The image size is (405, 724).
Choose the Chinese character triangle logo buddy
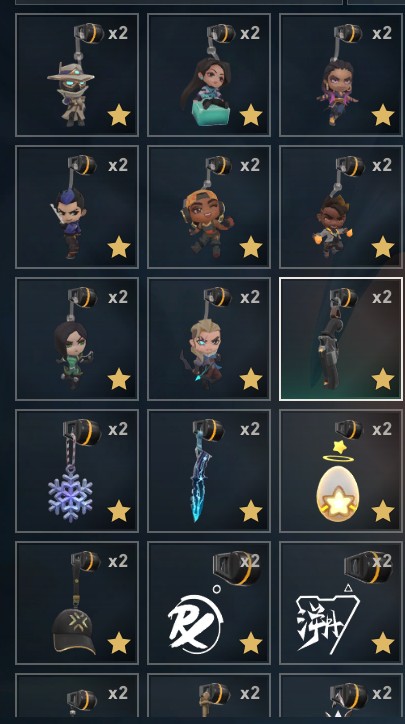tap(341, 603)
